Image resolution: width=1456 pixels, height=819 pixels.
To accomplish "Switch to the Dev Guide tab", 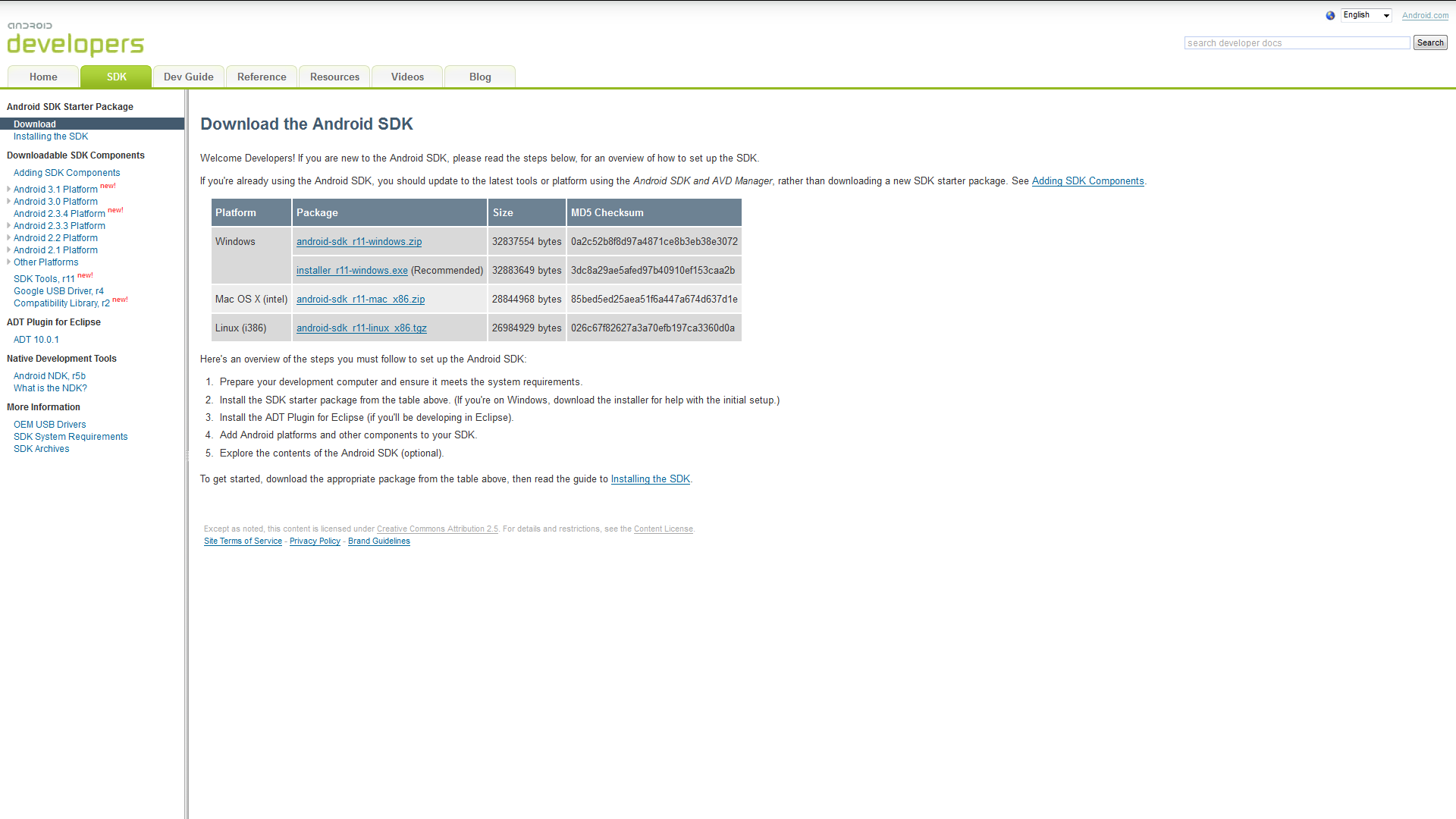I will [188, 77].
